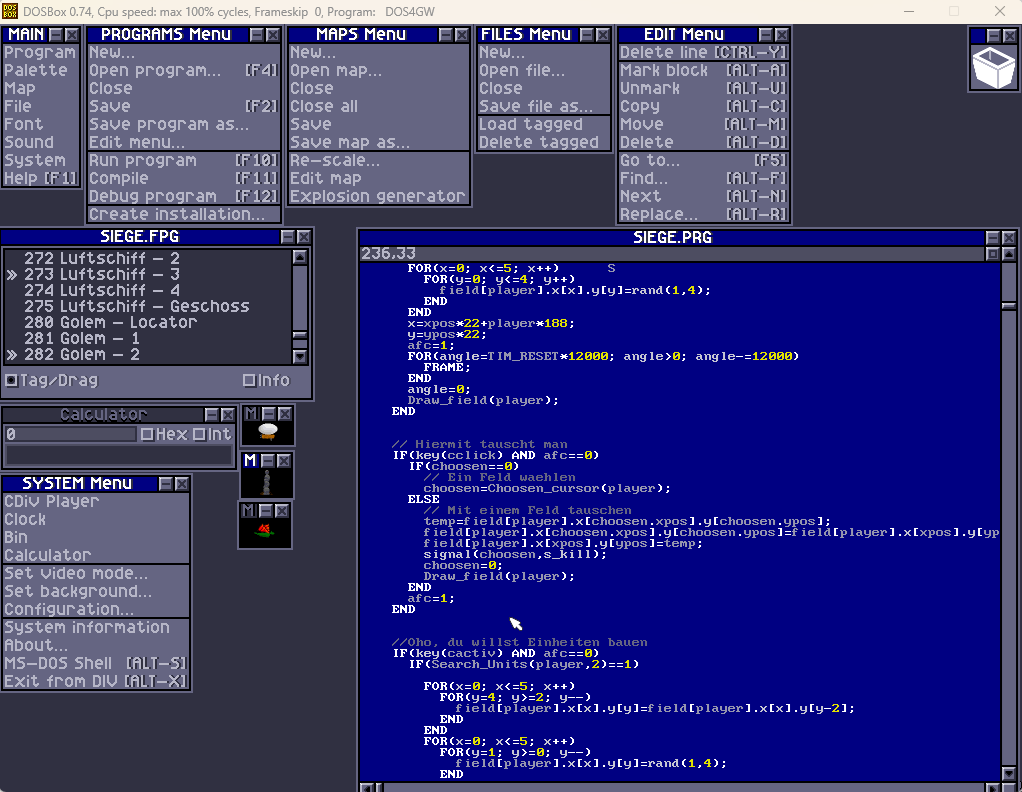
Task: Minimize the FILES Menu window
Action: pyautogui.click(x=587, y=35)
